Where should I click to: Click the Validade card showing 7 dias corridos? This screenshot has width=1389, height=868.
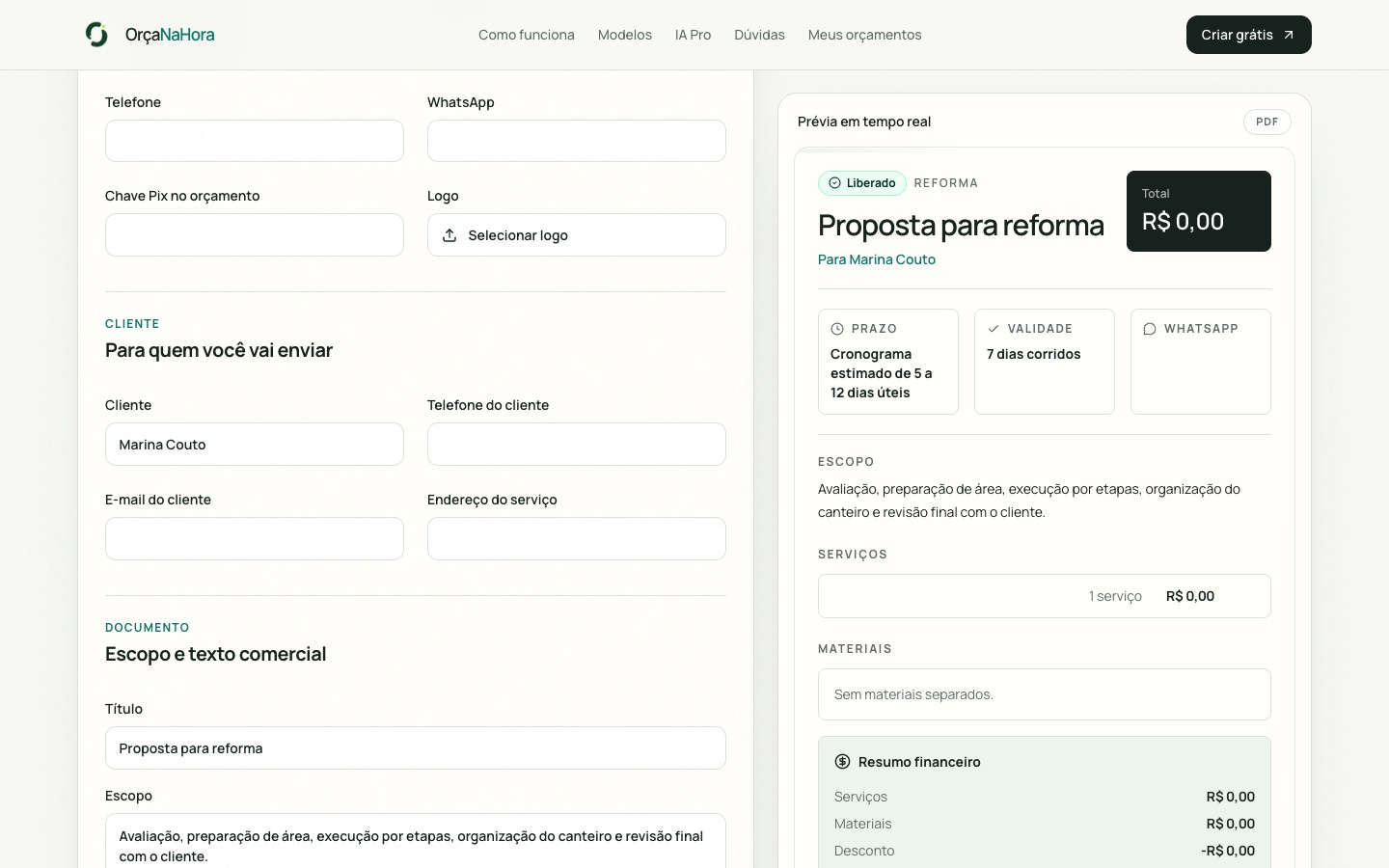tap(1045, 362)
